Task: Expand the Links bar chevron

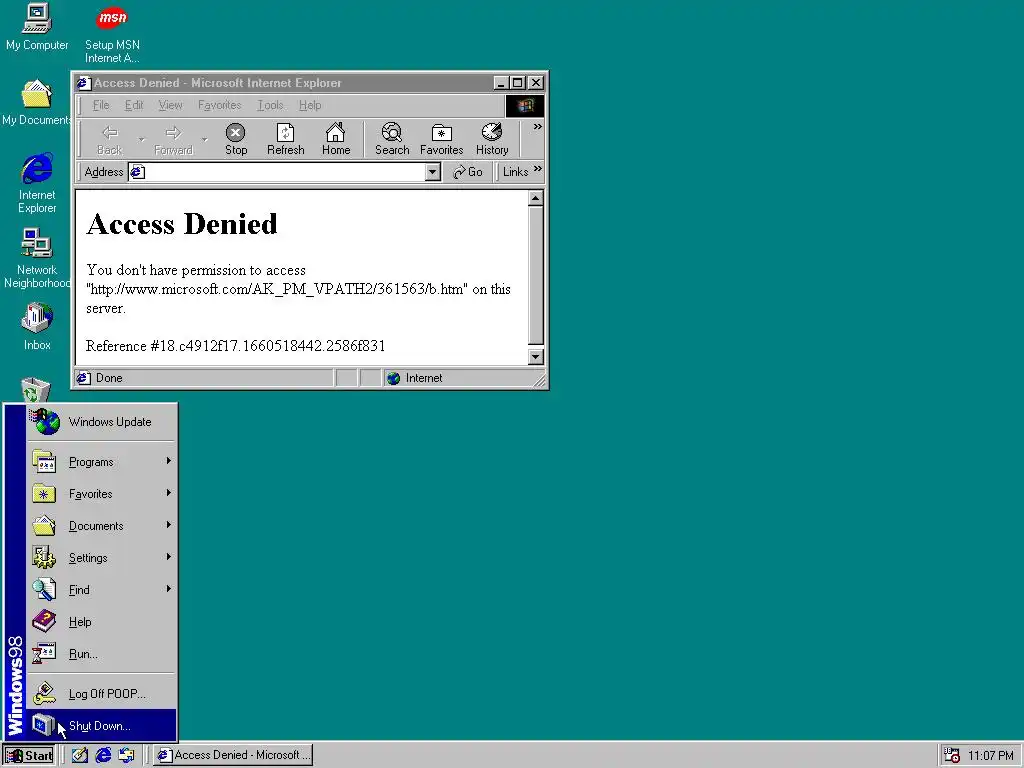Action: tap(537, 168)
